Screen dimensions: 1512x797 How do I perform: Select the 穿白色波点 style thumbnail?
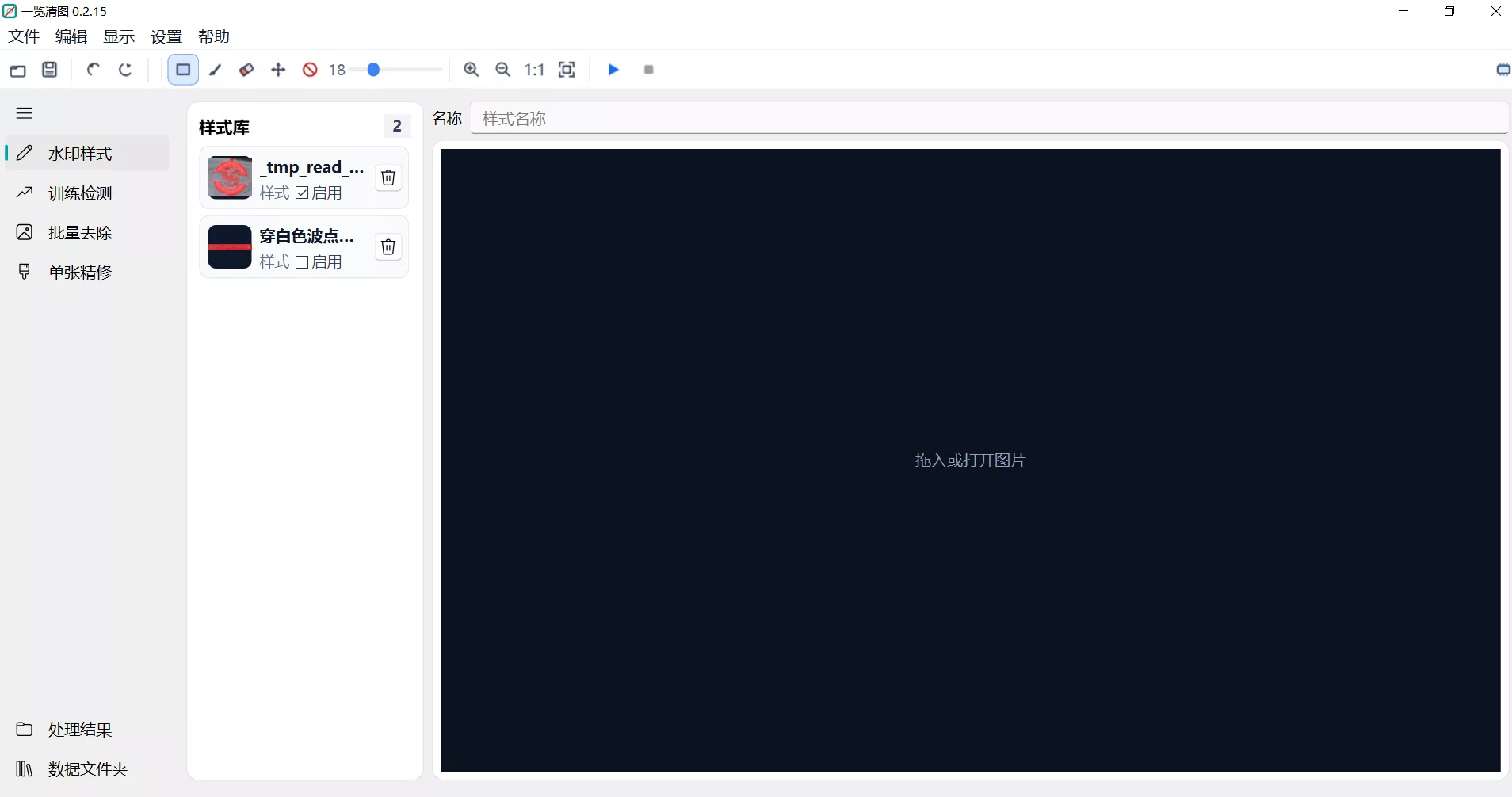tap(230, 247)
